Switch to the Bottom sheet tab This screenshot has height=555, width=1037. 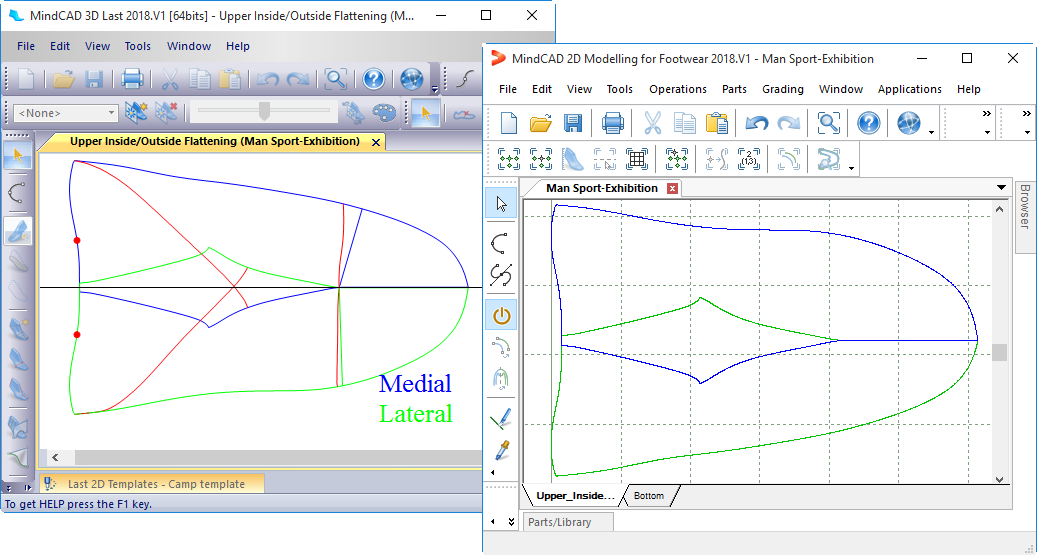(648, 495)
